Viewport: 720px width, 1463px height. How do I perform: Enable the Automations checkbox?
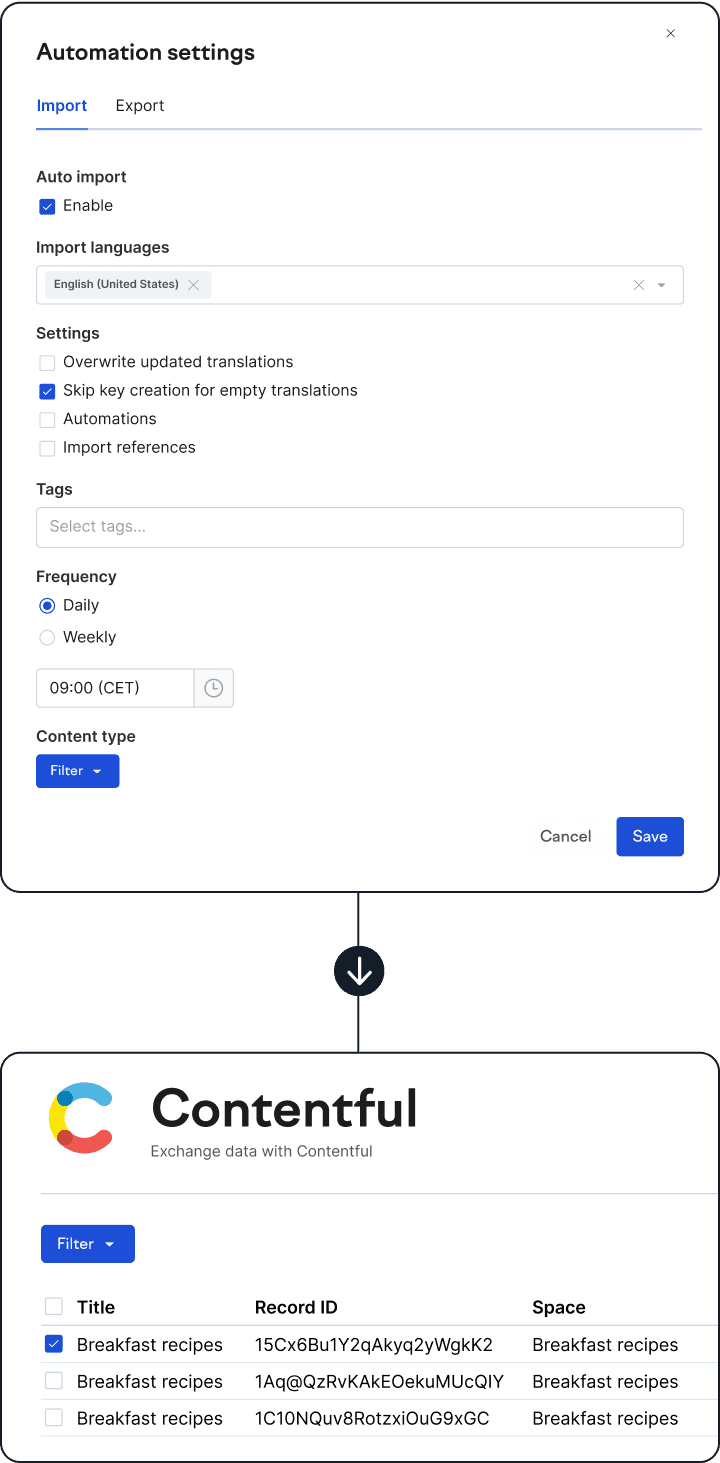point(47,420)
